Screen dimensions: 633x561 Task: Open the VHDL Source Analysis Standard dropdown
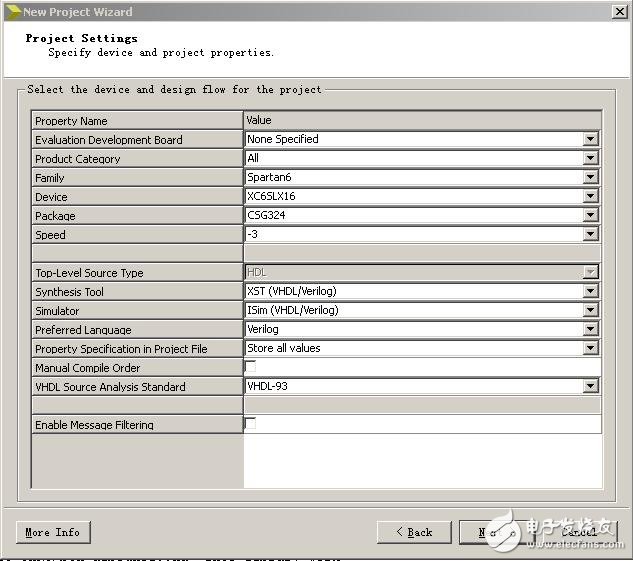(x=590, y=387)
